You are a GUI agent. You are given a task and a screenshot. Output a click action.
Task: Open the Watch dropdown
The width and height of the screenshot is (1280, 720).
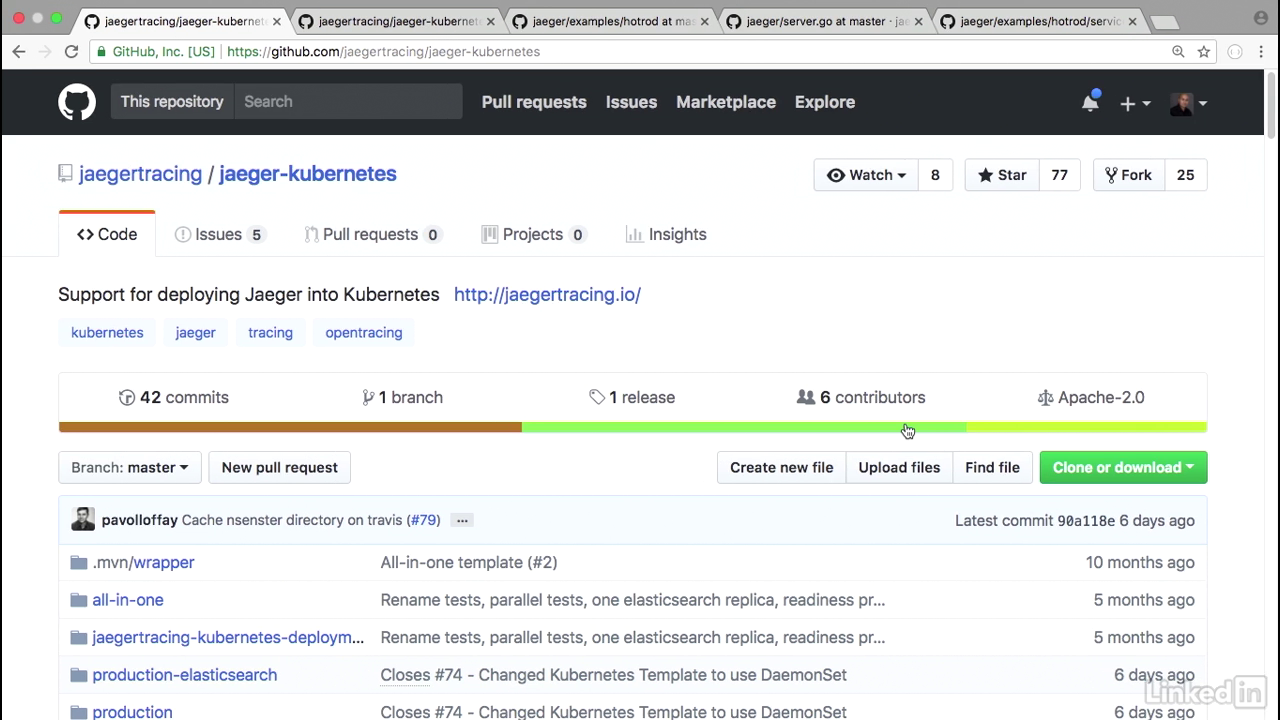(x=866, y=175)
